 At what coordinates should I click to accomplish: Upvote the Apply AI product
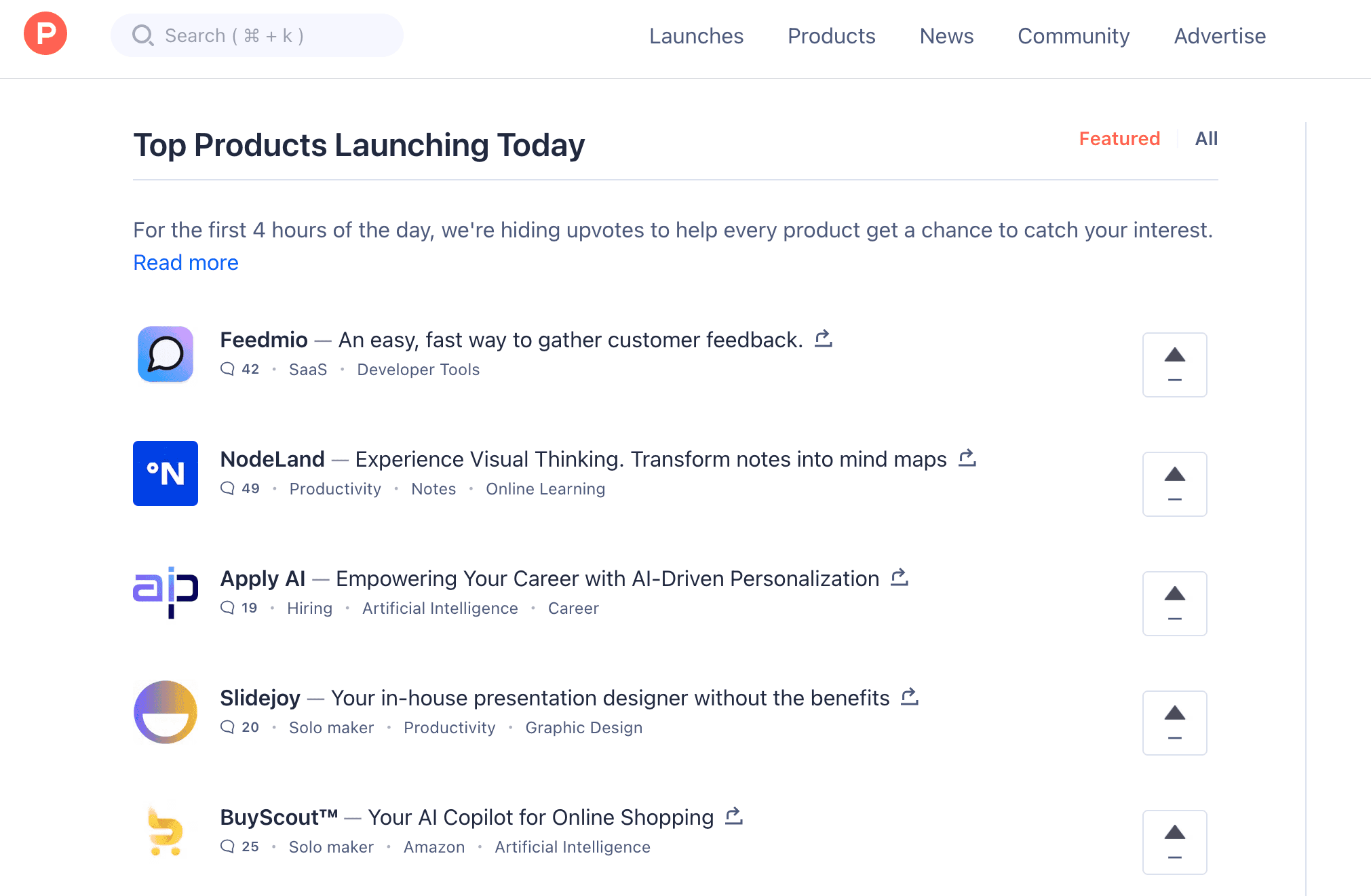pos(1175,604)
